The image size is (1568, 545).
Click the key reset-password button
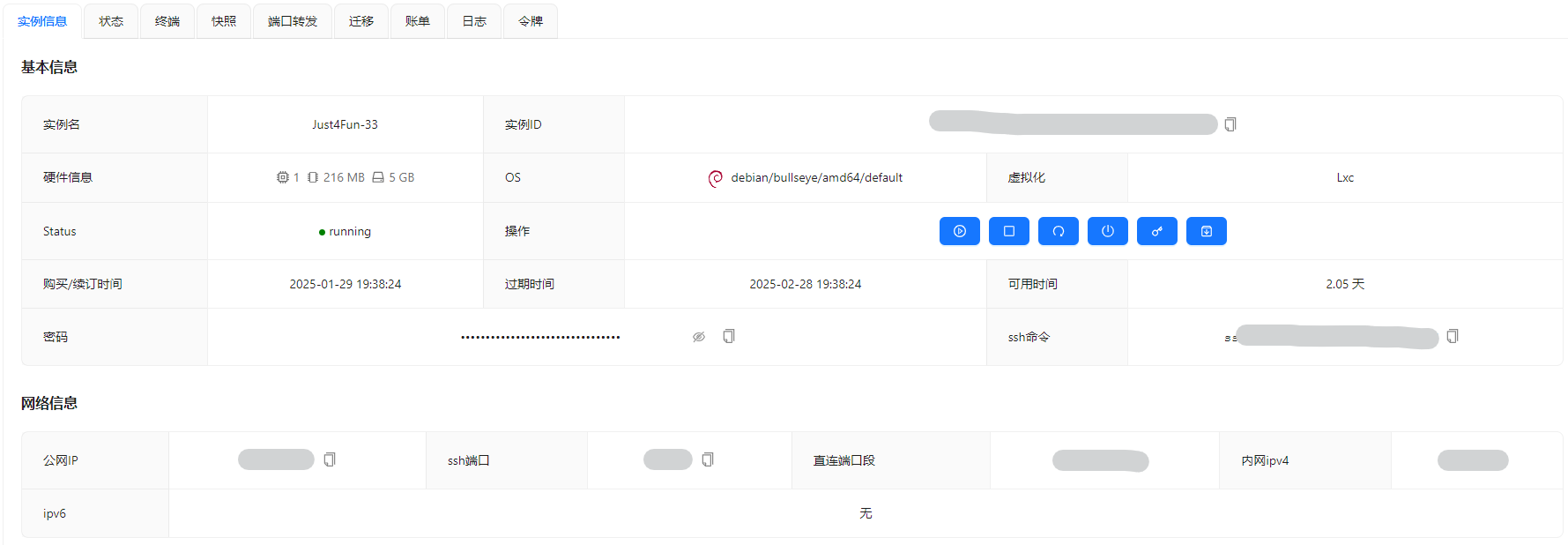point(1157,231)
